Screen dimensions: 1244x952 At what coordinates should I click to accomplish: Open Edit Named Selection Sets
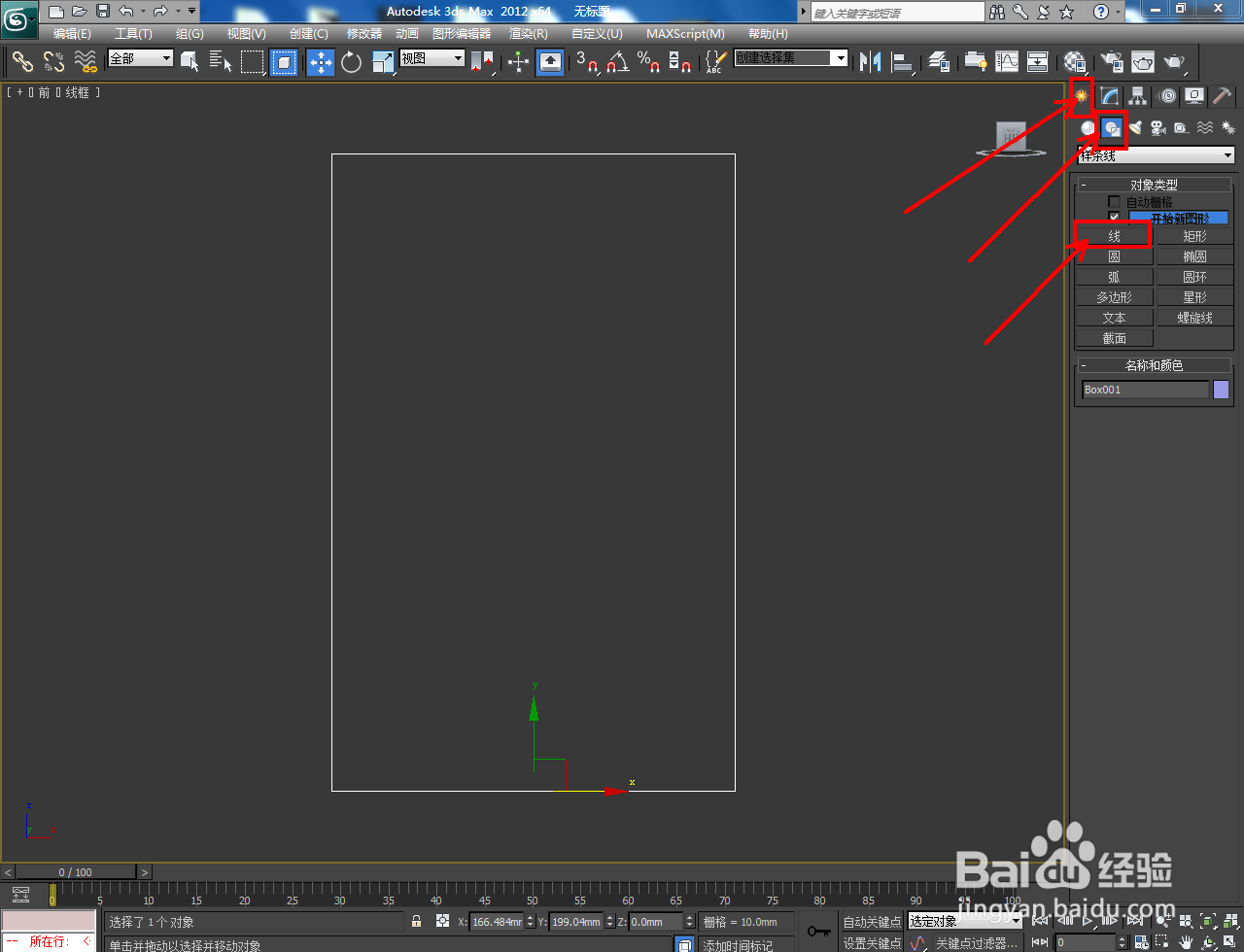coord(714,62)
